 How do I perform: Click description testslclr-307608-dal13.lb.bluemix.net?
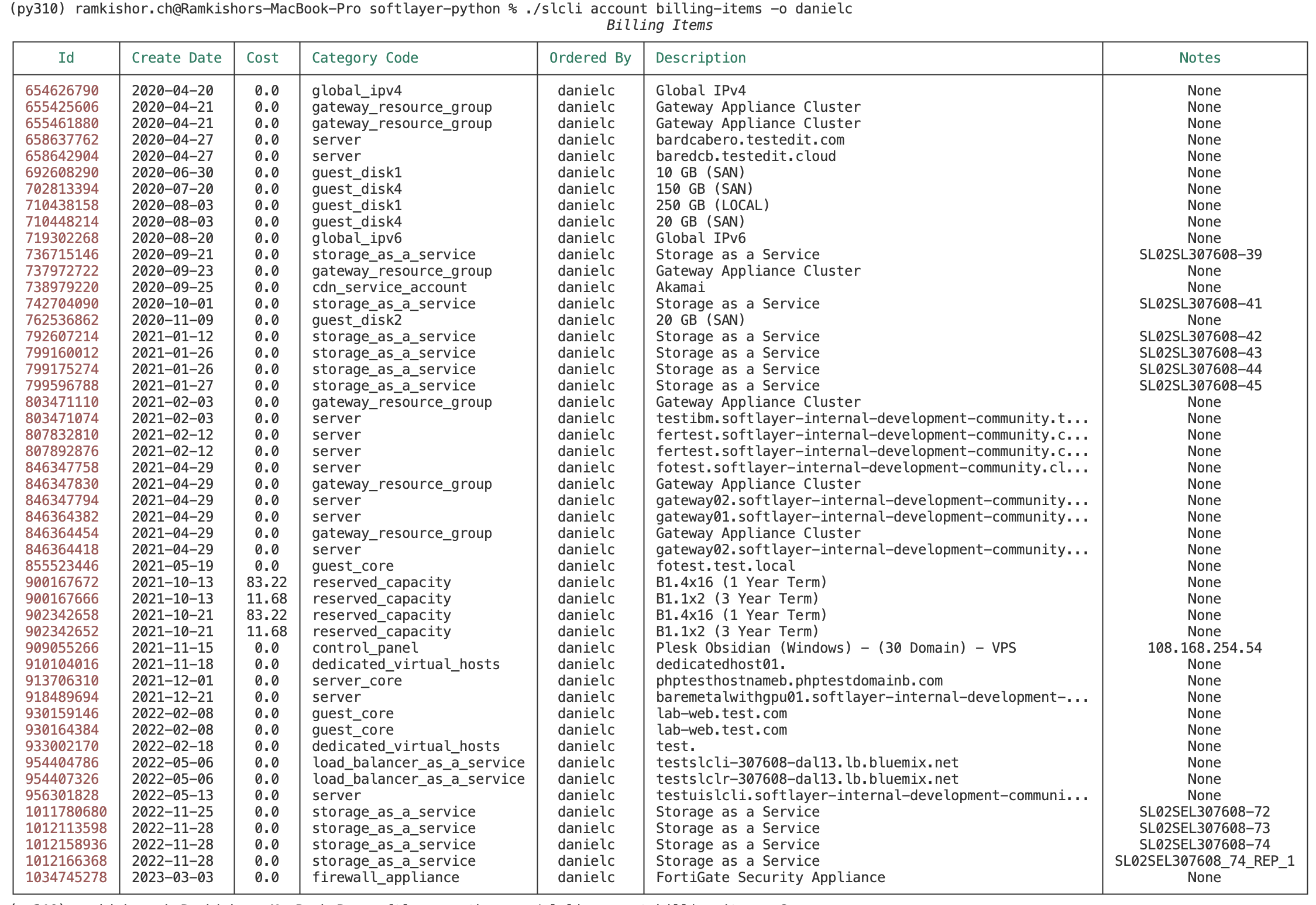(807, 779)
